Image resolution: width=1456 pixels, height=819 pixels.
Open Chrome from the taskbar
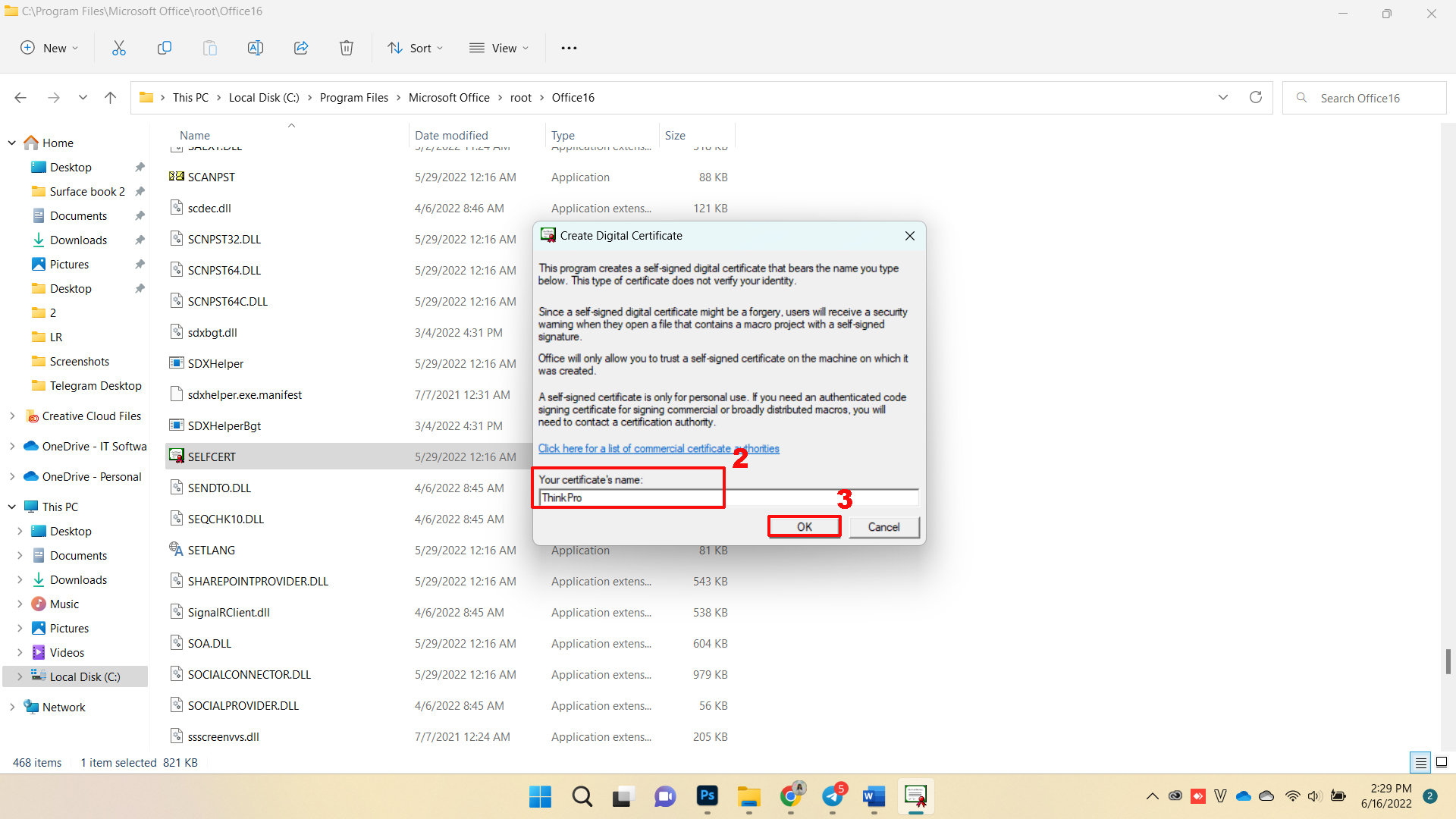[x=791, y=796]
